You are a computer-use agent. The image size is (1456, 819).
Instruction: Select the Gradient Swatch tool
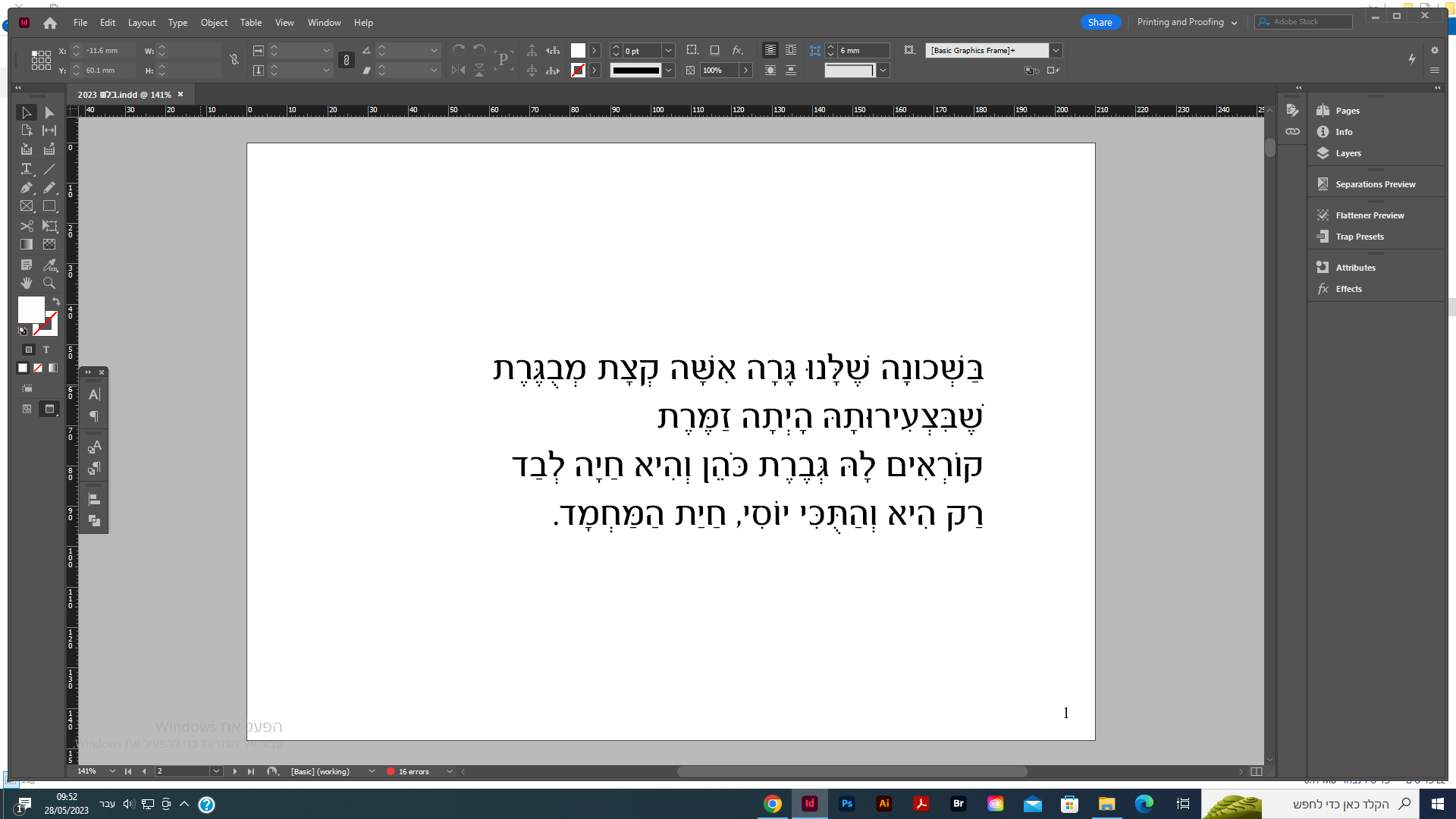27,244
